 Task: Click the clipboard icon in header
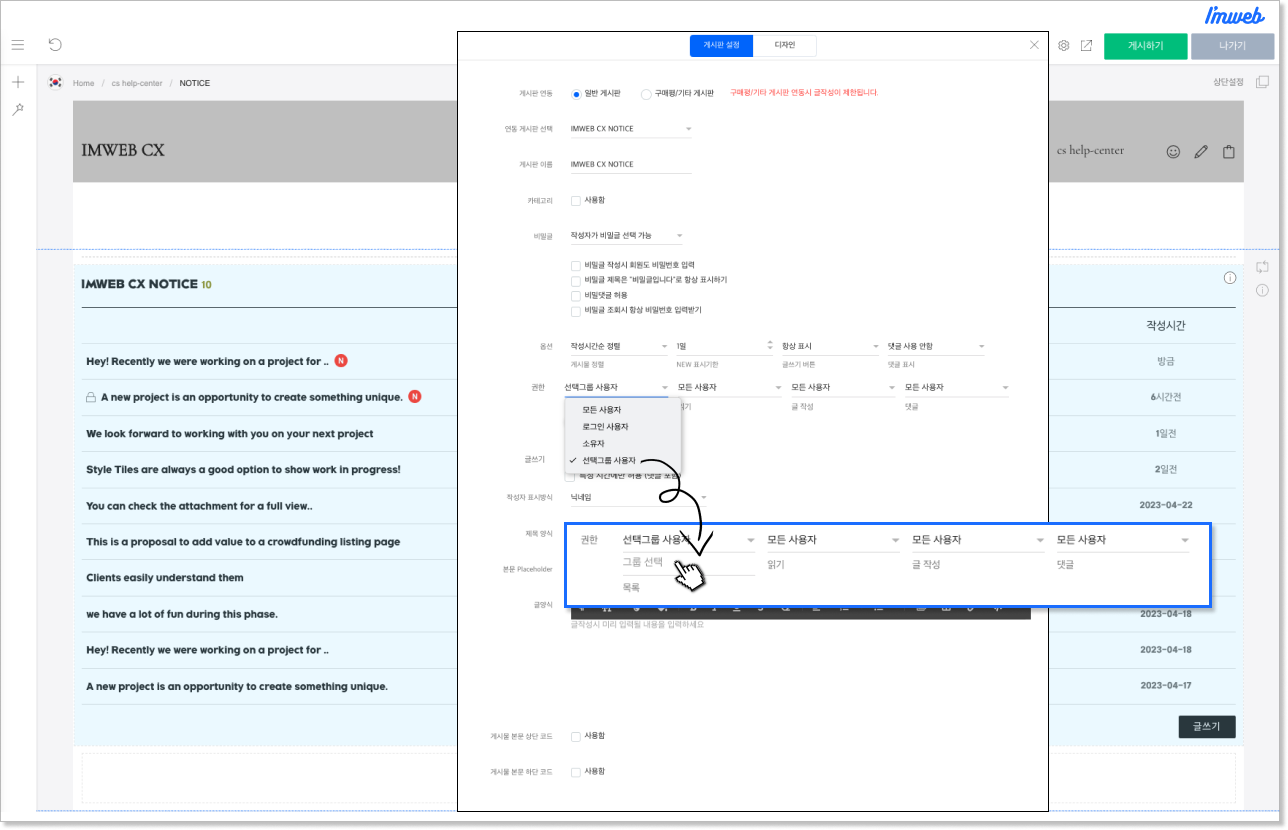(x=1229, y=152)
